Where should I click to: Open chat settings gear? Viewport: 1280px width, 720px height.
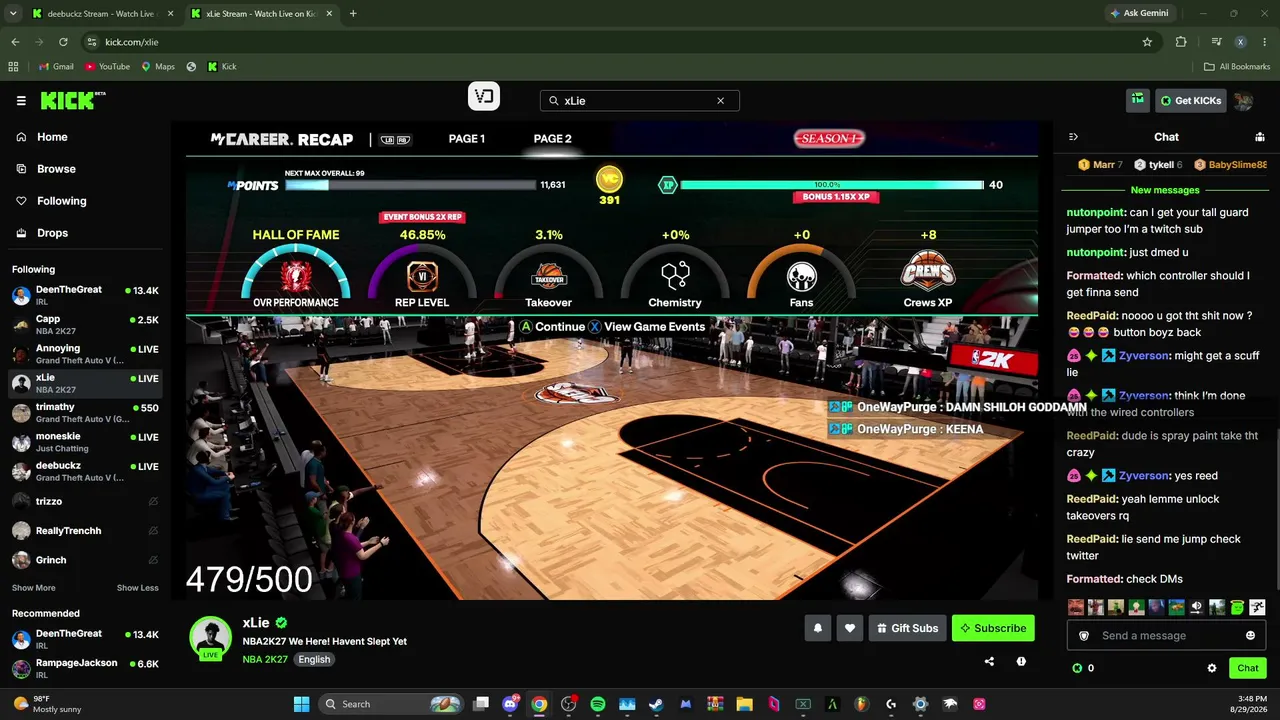pos(1212,668)
